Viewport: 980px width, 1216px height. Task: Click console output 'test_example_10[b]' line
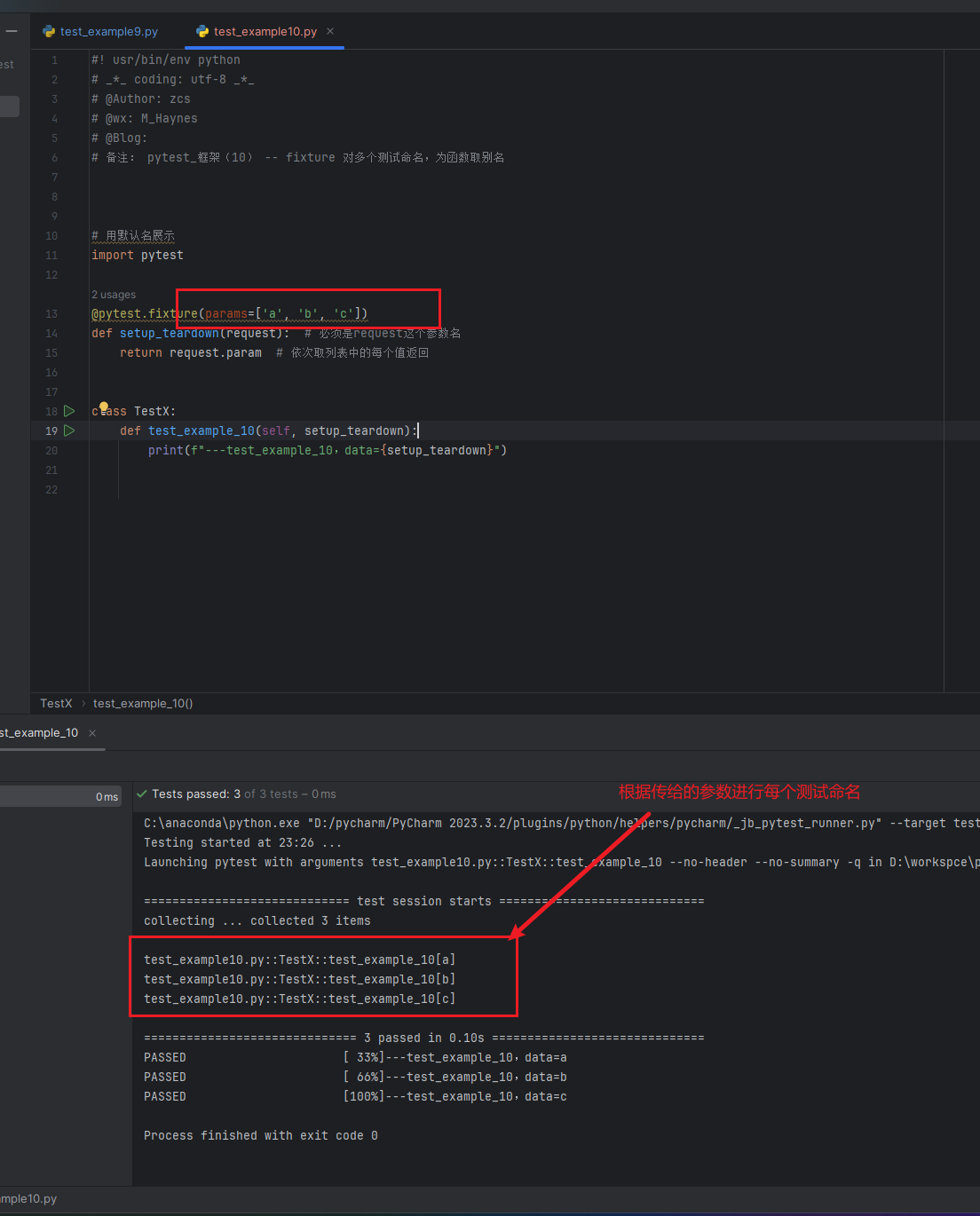click(x=300, y=979)
